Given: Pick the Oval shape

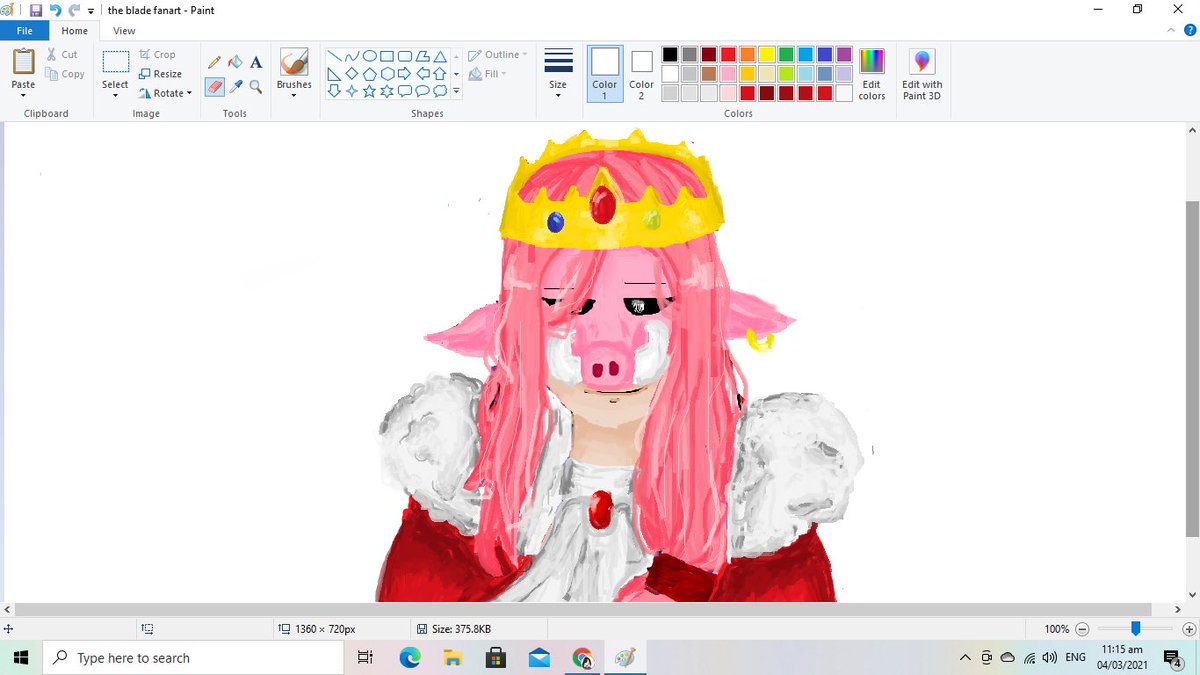Looking at the screenshot, I should coord(369,56).
